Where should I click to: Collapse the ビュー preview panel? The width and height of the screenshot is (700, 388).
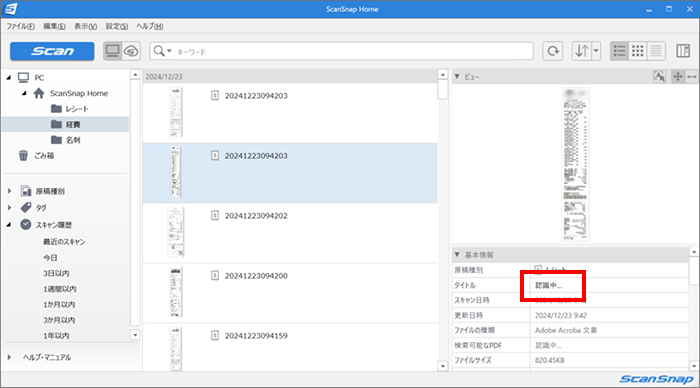[457, 77]
